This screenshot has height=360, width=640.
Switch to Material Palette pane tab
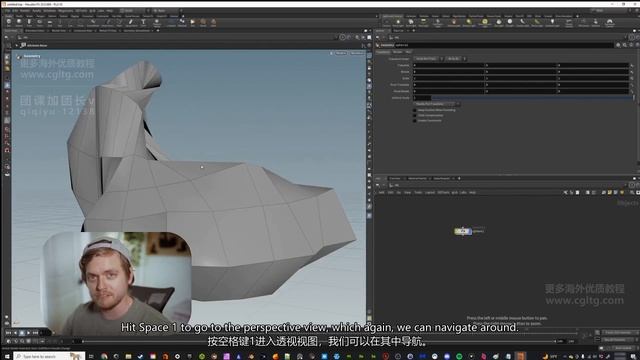417,178
